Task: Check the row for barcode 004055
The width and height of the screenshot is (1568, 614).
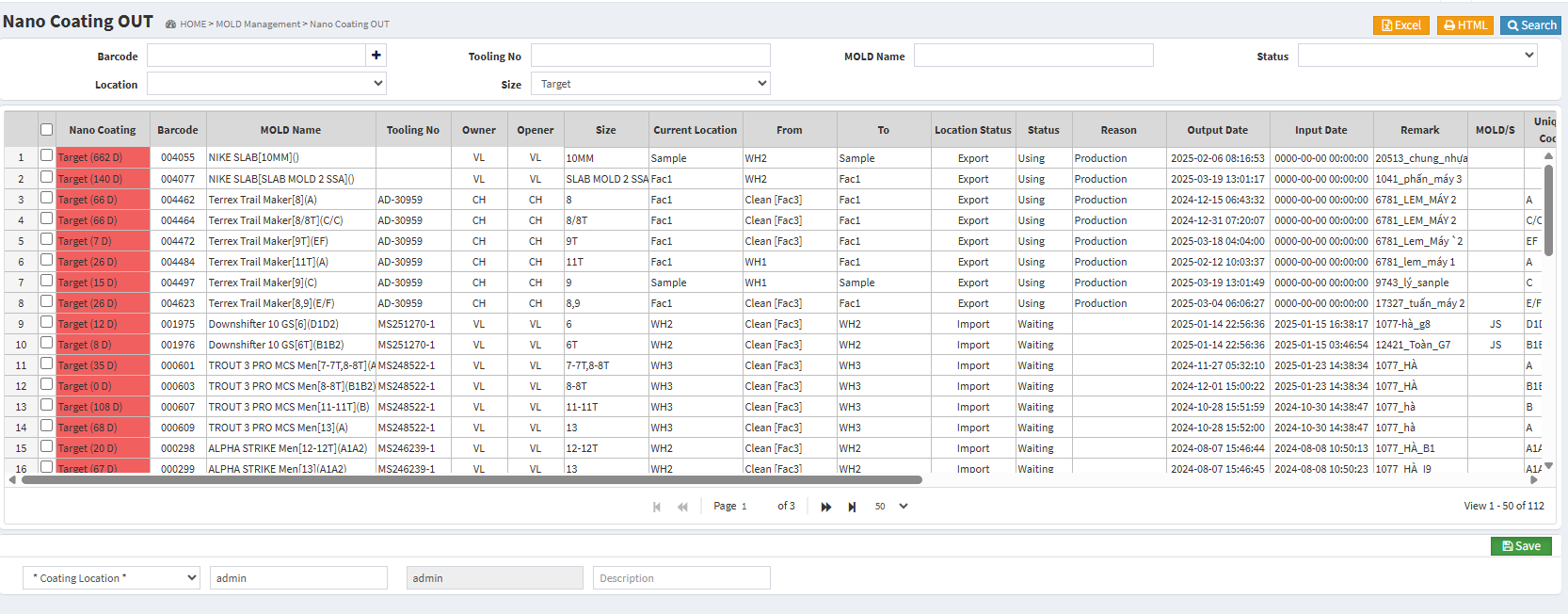Action: pos(46,155)
